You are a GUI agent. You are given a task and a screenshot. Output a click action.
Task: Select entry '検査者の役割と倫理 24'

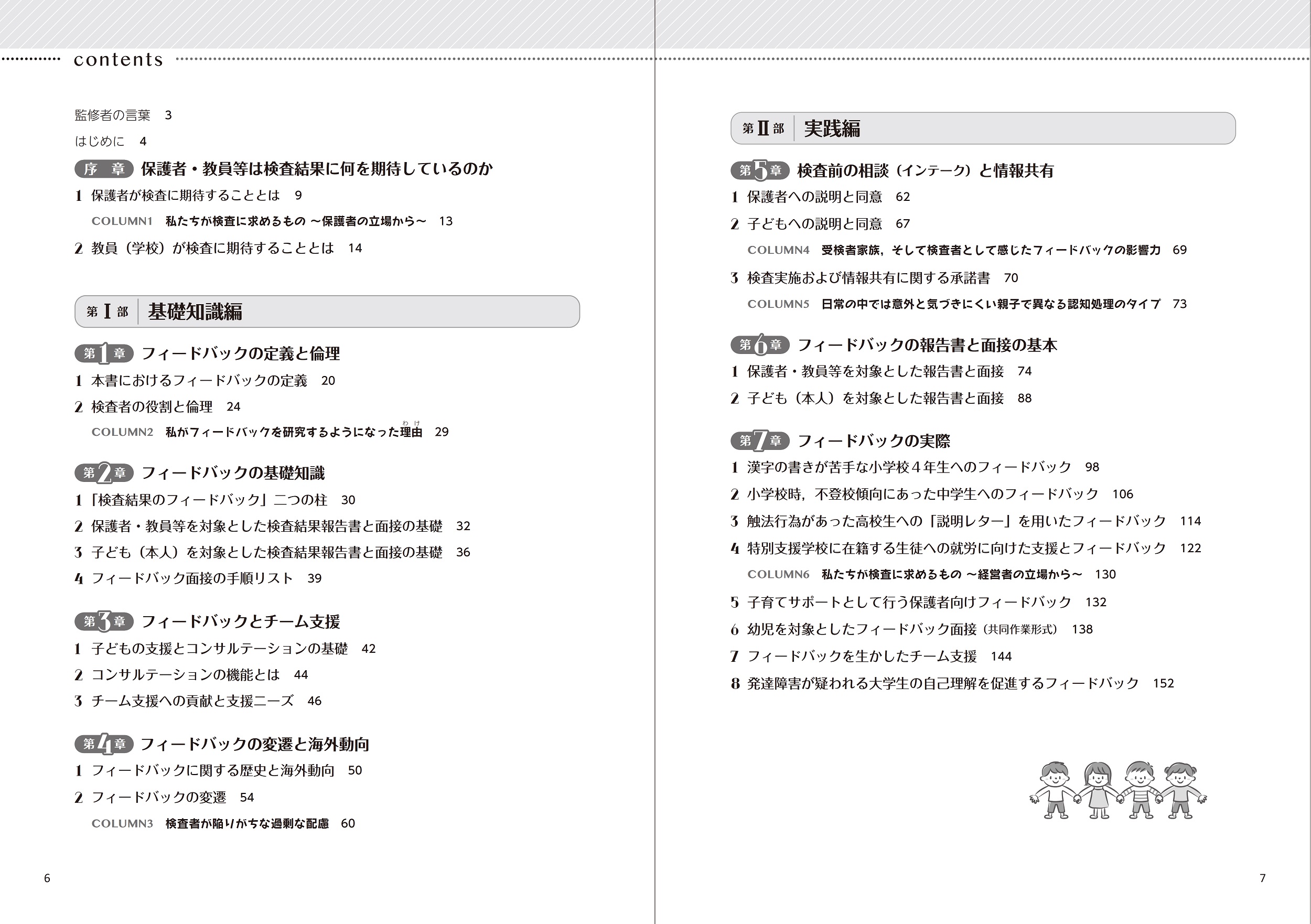[158, 407]
